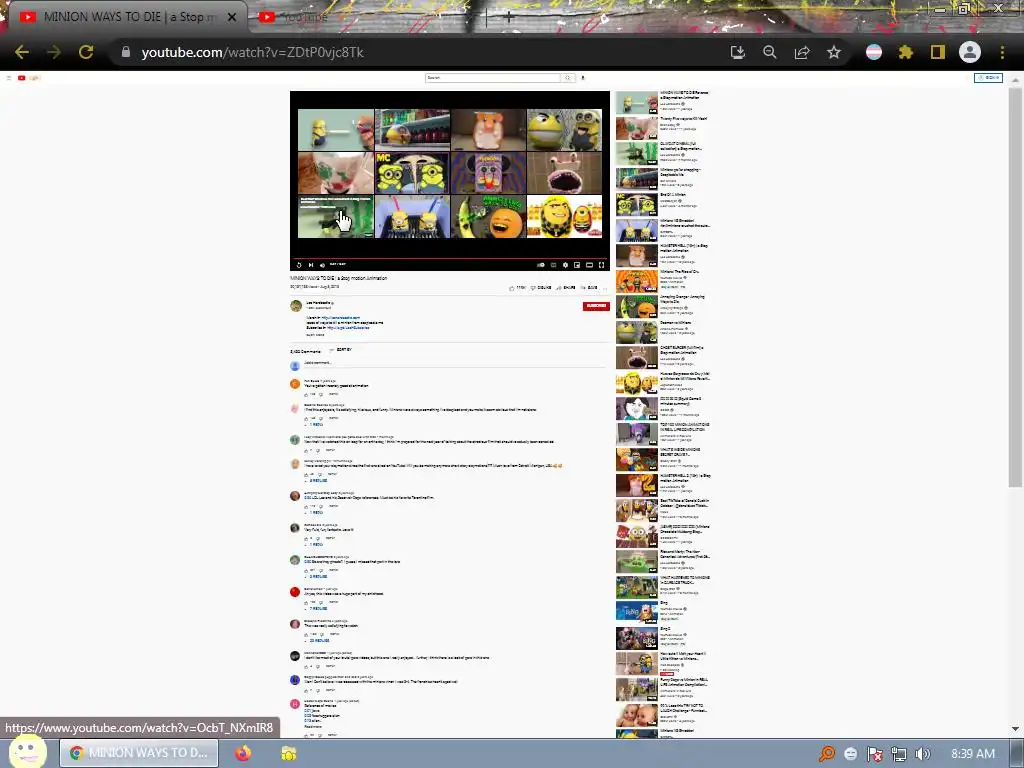1024x768 pixels.
Task: Like the video with thumbs up
Action: [518, 287]
